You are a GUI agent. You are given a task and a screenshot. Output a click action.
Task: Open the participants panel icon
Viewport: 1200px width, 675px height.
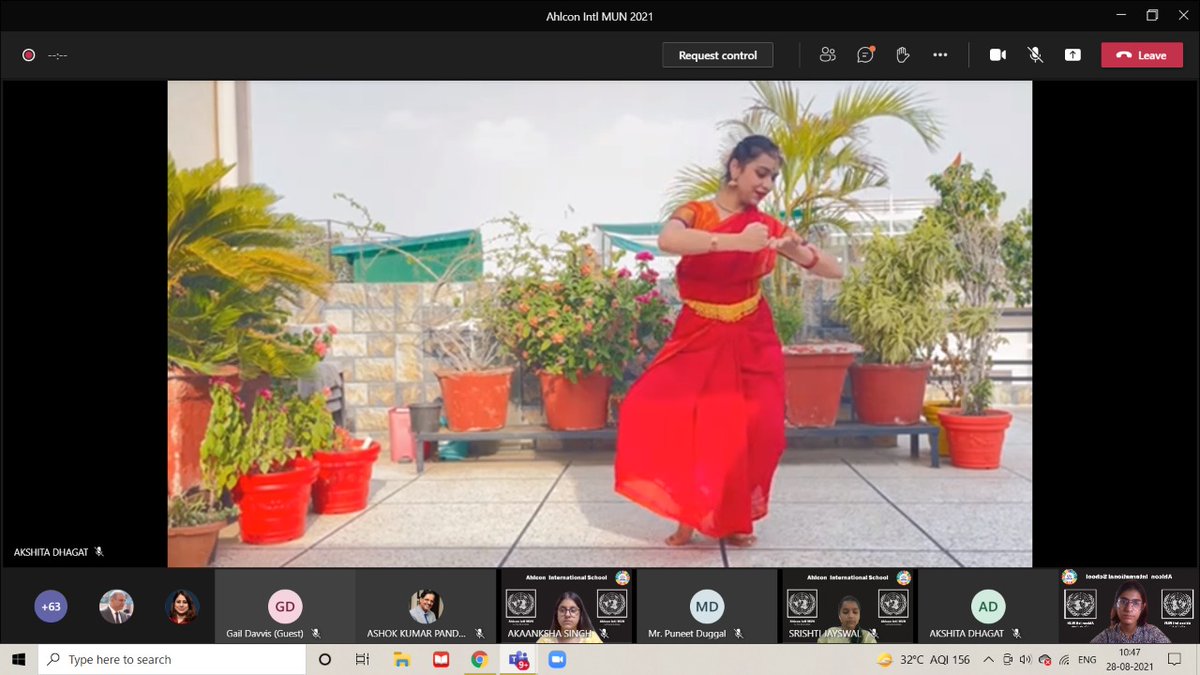click(x=827, y=55)
